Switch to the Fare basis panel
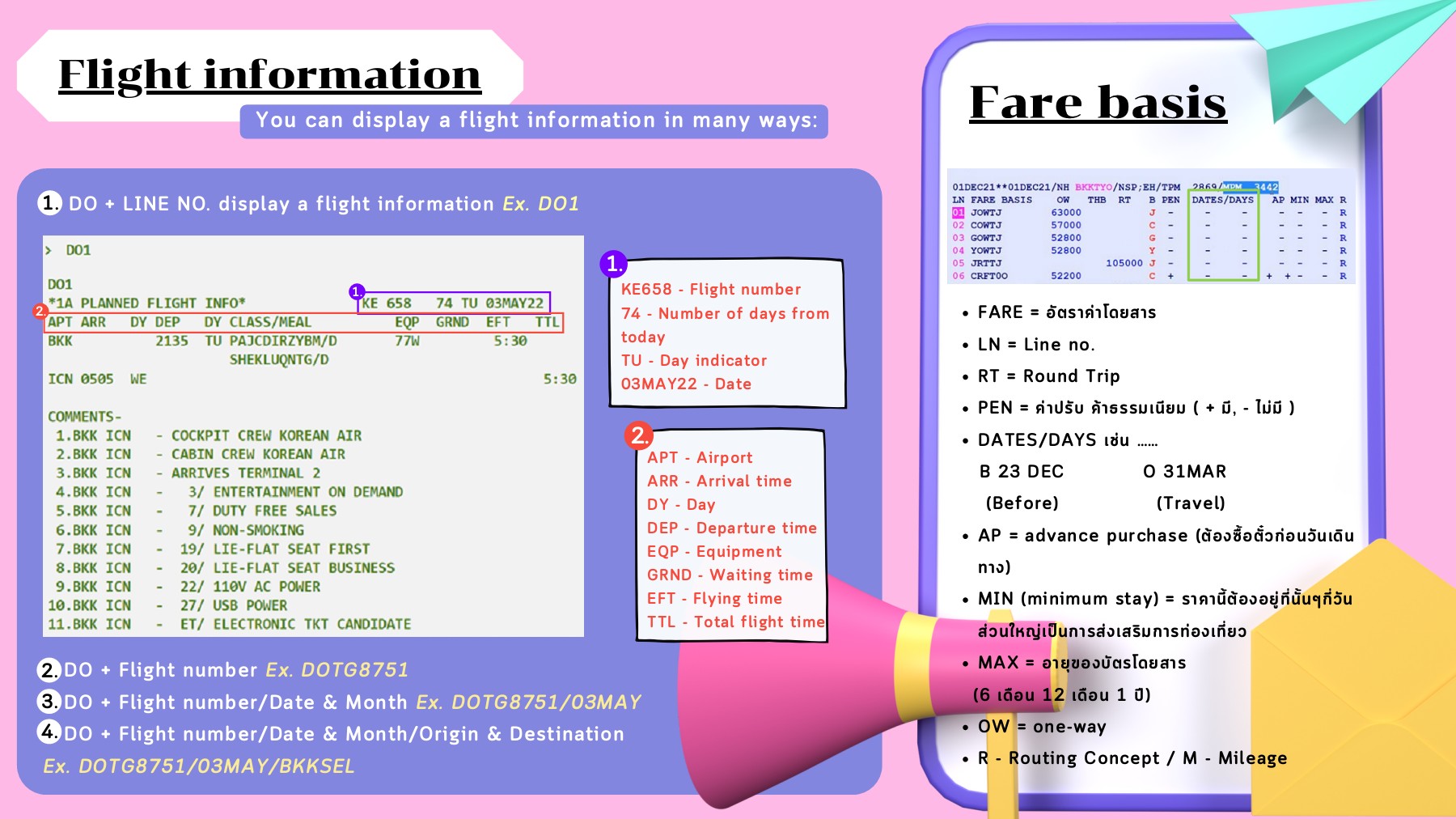The height and width of the screenshot is (819, 1456). [1100, 101]
